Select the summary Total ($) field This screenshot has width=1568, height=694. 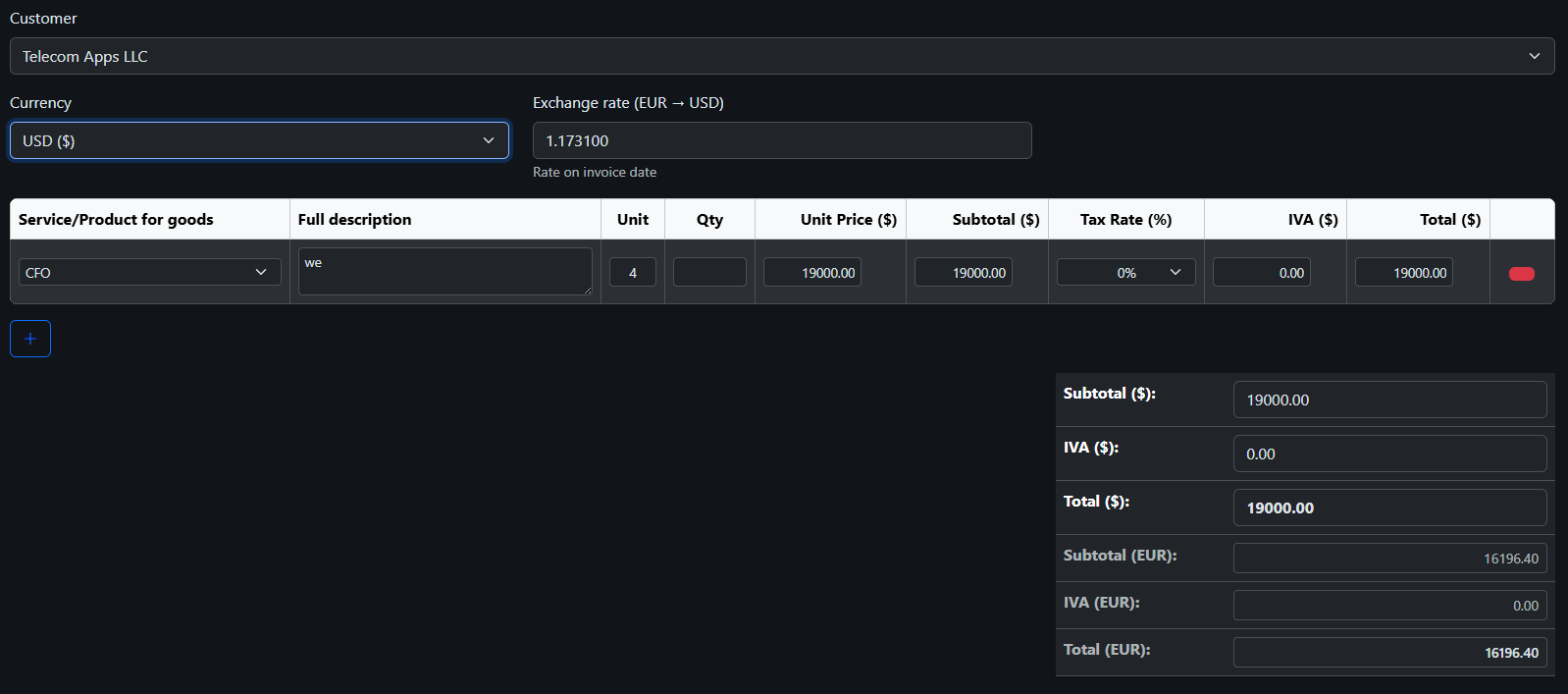(1388, 507)
